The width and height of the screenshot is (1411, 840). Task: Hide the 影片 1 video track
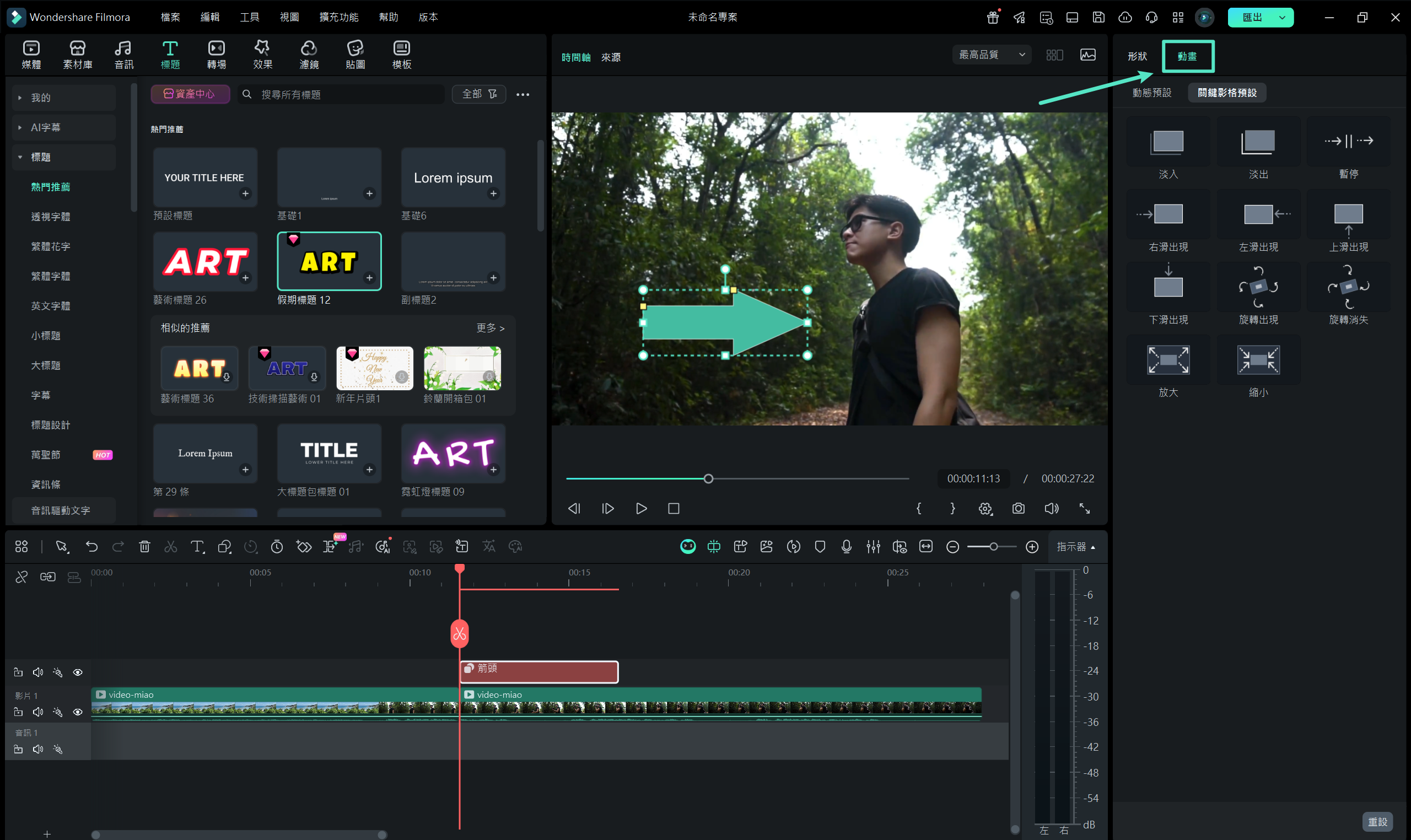point(78,712)
